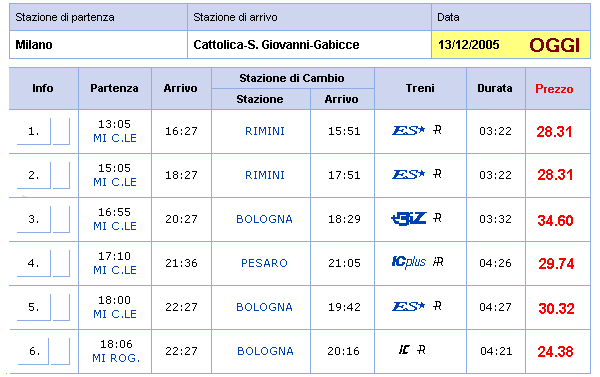Open info button 1. for 13:05 departure
Viewport: 600px width, 377px height.
tap(34, 131)
